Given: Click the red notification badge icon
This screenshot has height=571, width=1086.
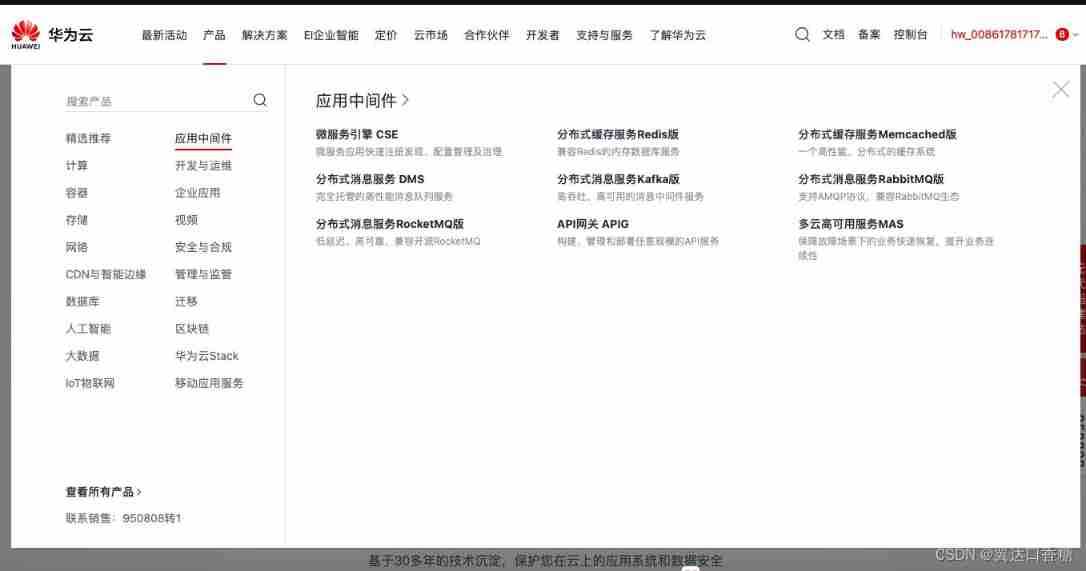Looking at the screenshot, I should tap(1062, 35).
